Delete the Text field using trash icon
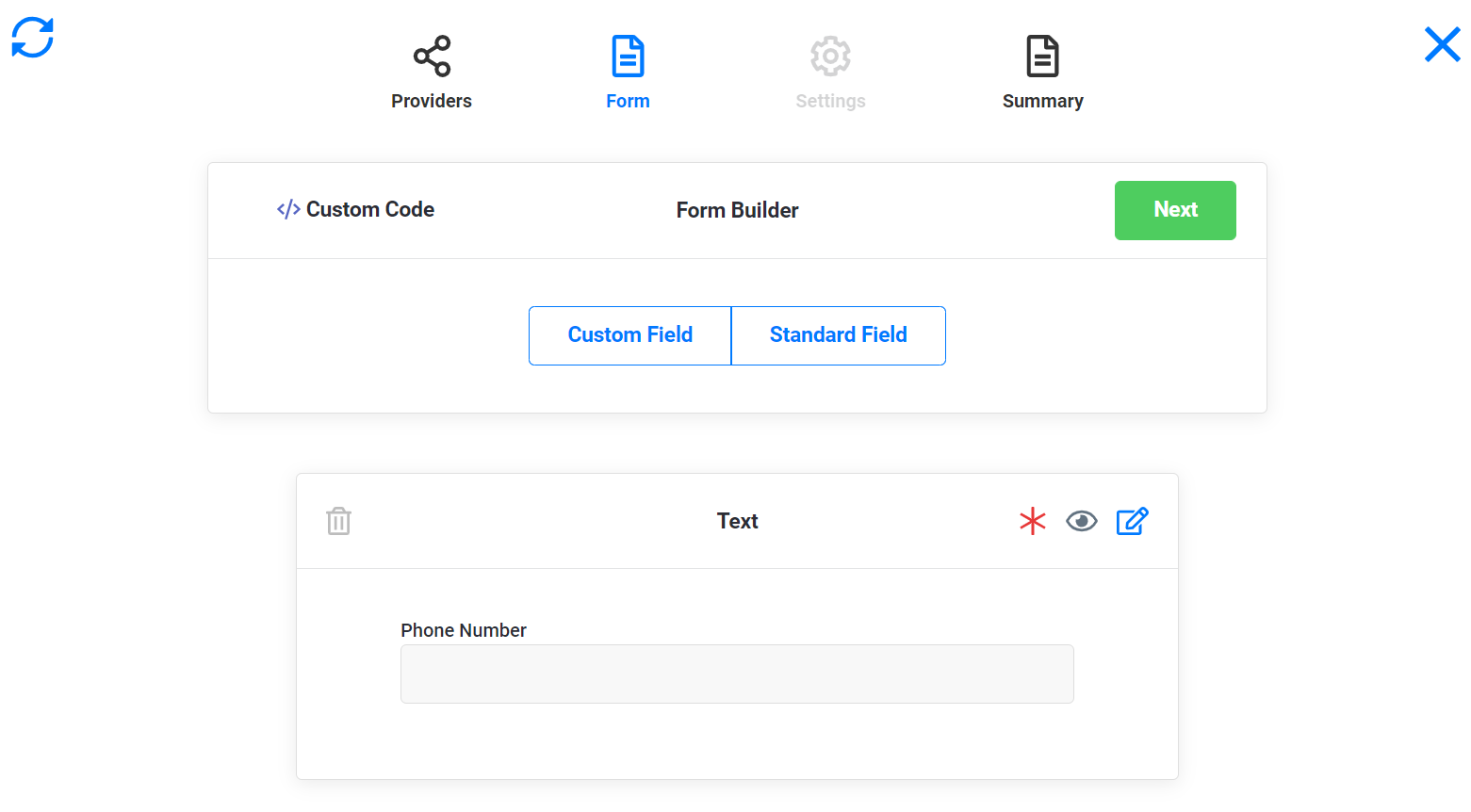The image size is (1471, 812). (338, 520)
